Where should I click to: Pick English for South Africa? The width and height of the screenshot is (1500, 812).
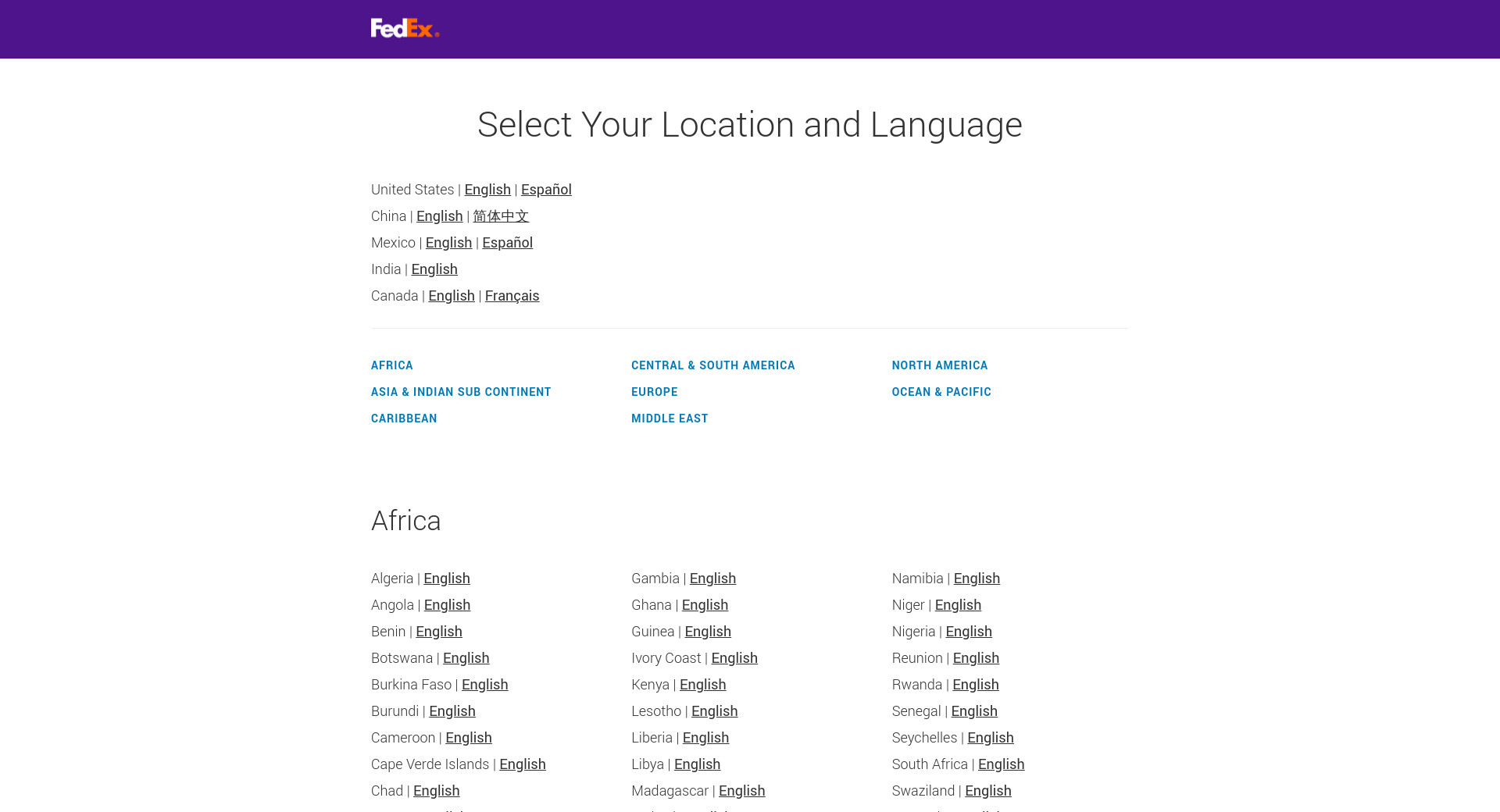click(x=1001, y=764)
